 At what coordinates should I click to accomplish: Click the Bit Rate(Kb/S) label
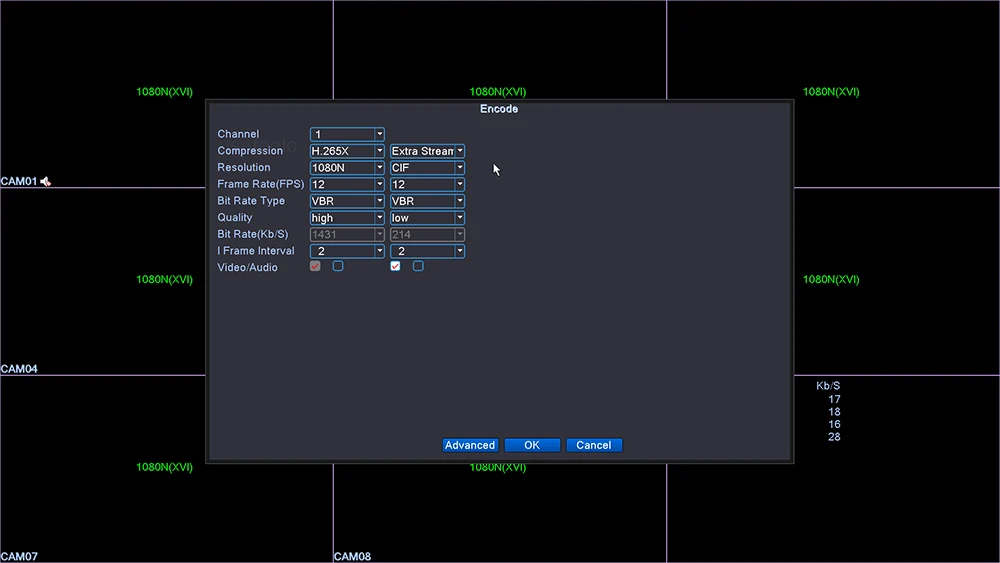coord(253,235)
